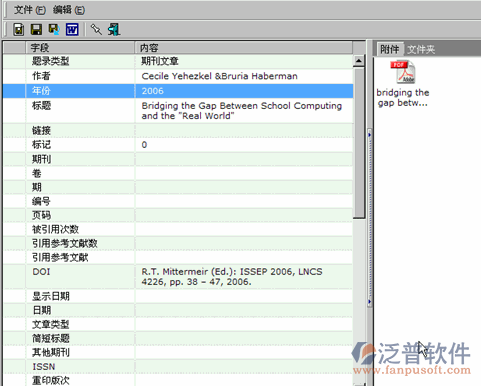Click the 标题 content cell Bridging the Gap
Viewport: 481px width, 386px height.
(x=244, y=111)
